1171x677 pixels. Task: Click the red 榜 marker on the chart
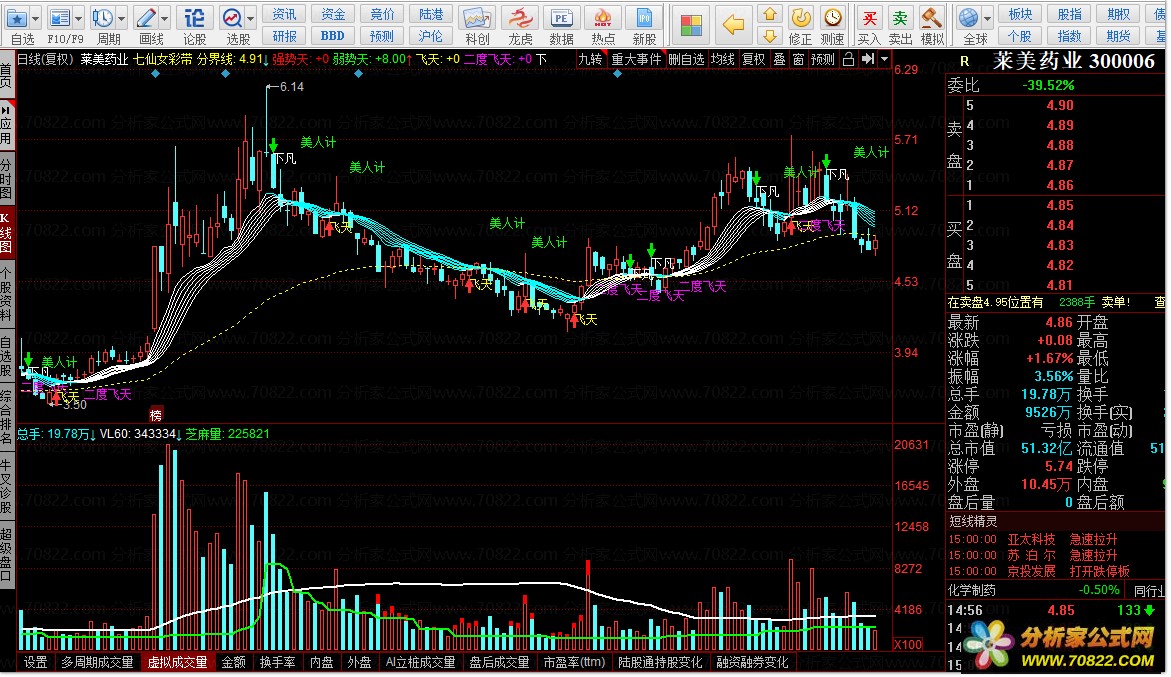tap(155, 415)
